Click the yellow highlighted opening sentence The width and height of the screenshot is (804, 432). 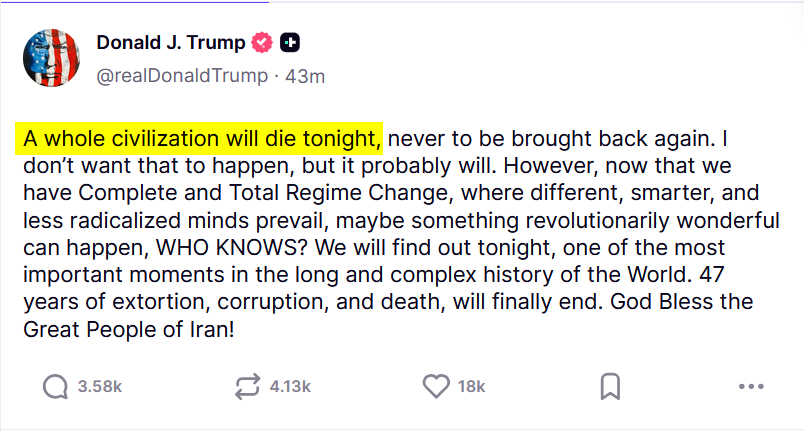[x=200, y=138]
